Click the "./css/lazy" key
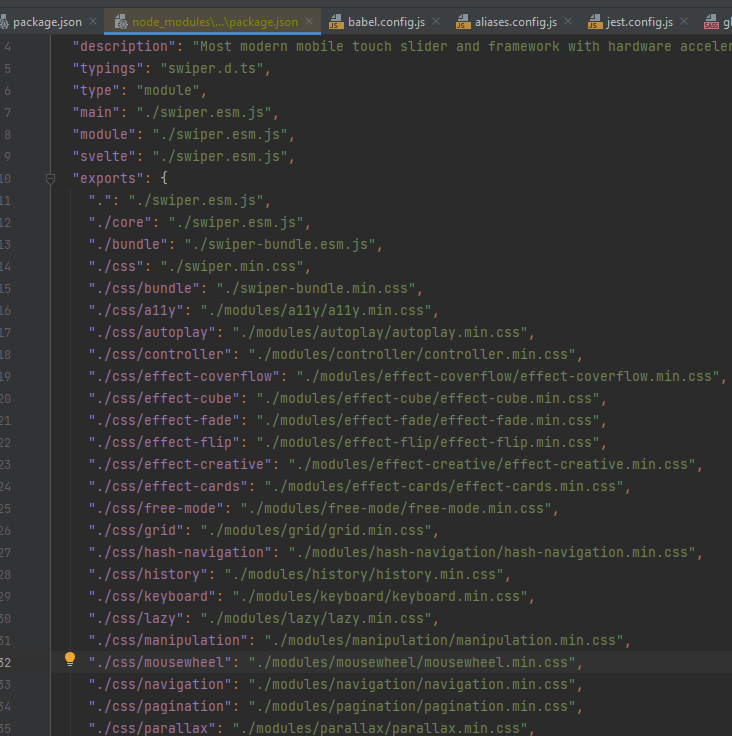 [x=136, y=619]
